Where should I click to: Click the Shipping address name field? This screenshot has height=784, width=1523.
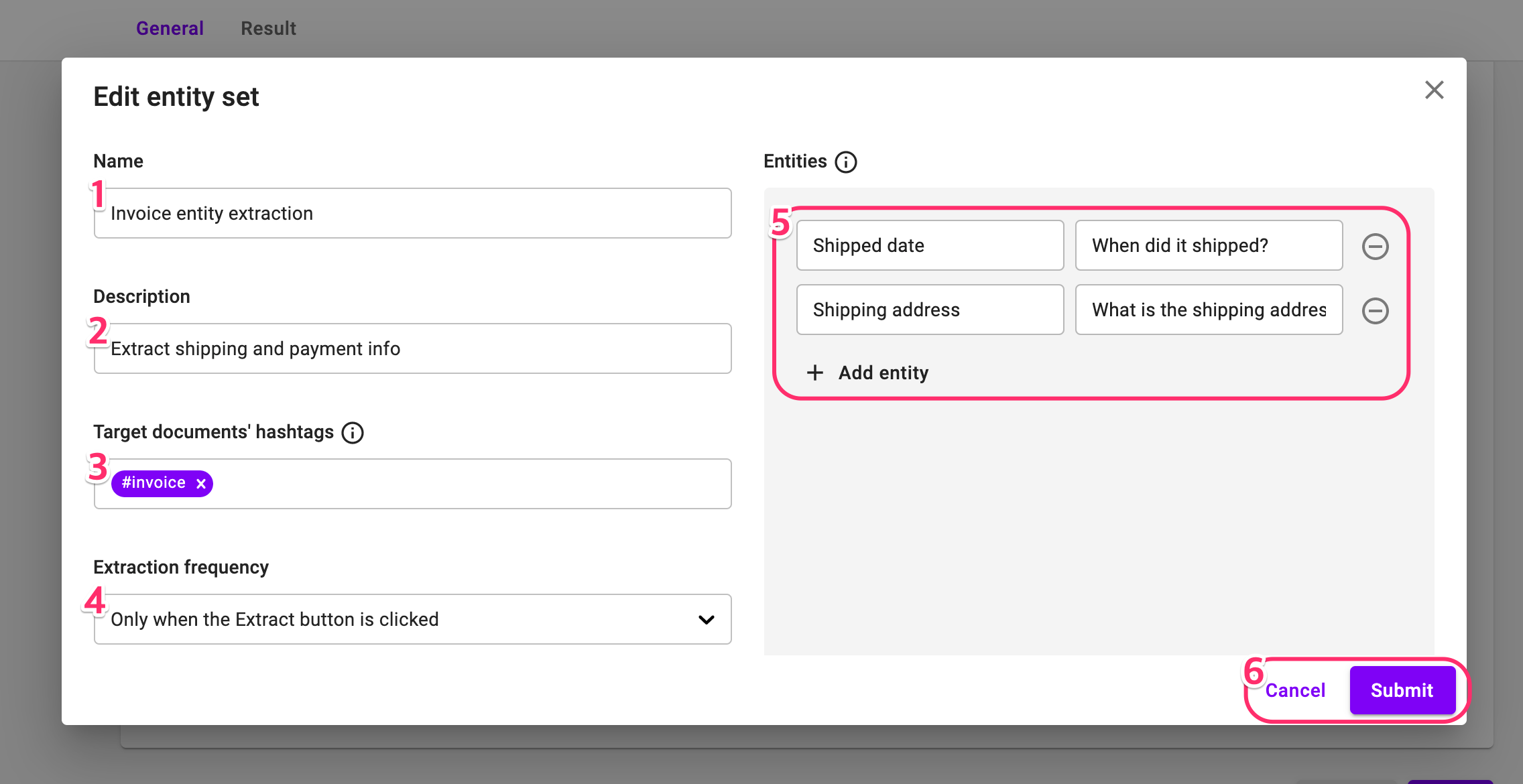[x=930, y=310]
